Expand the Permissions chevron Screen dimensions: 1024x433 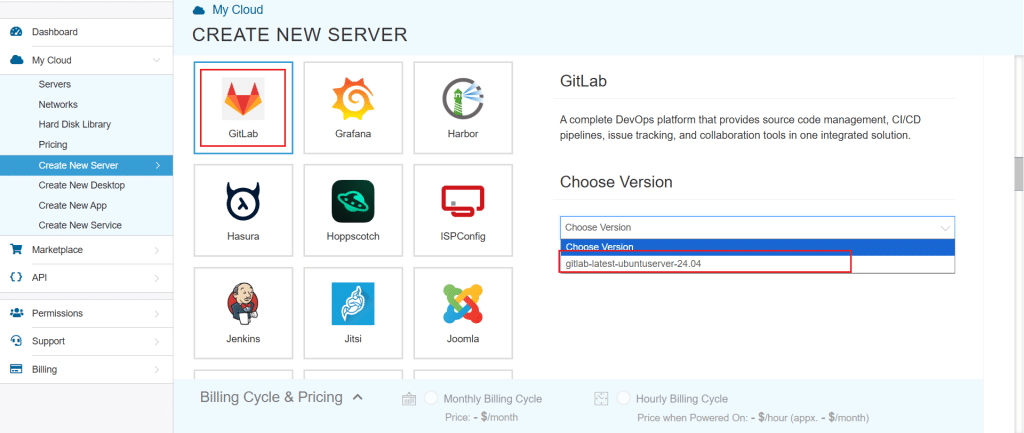(157, 313)
